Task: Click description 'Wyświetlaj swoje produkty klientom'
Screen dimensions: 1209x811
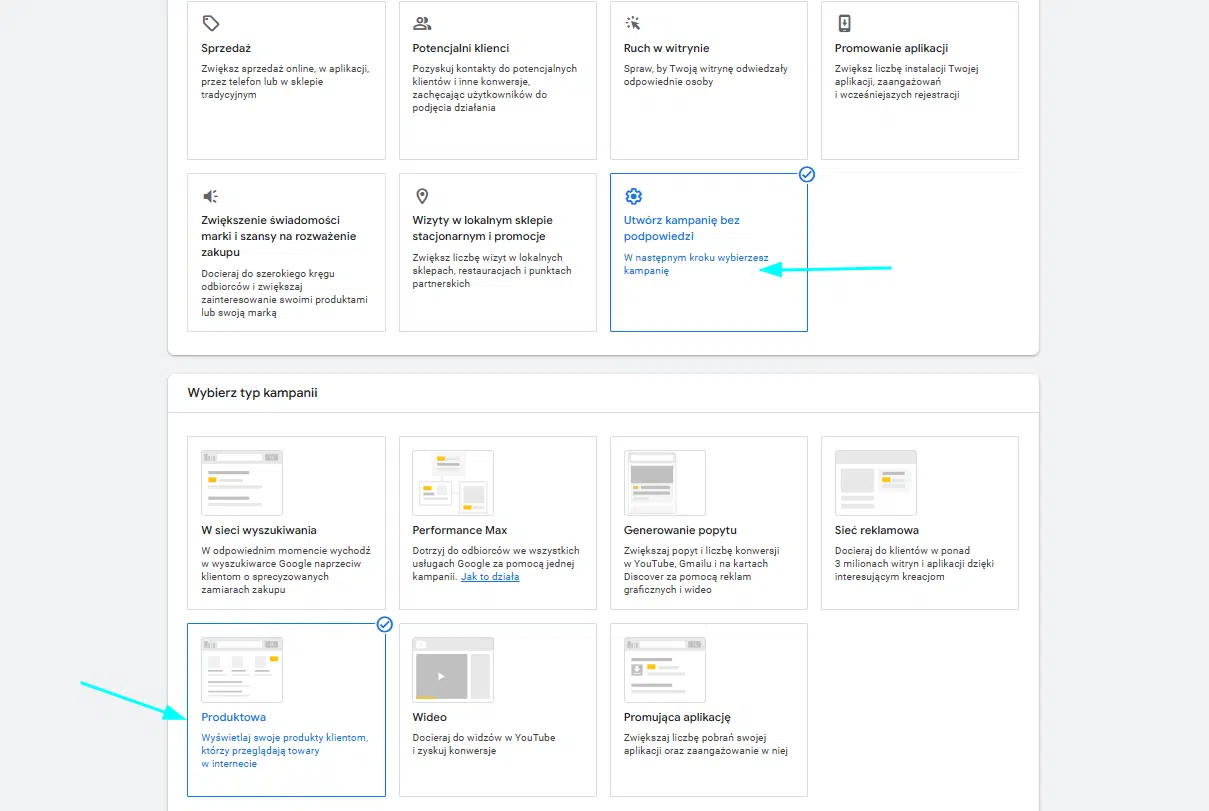Action: pyautogui.click(x=285, y=750)
